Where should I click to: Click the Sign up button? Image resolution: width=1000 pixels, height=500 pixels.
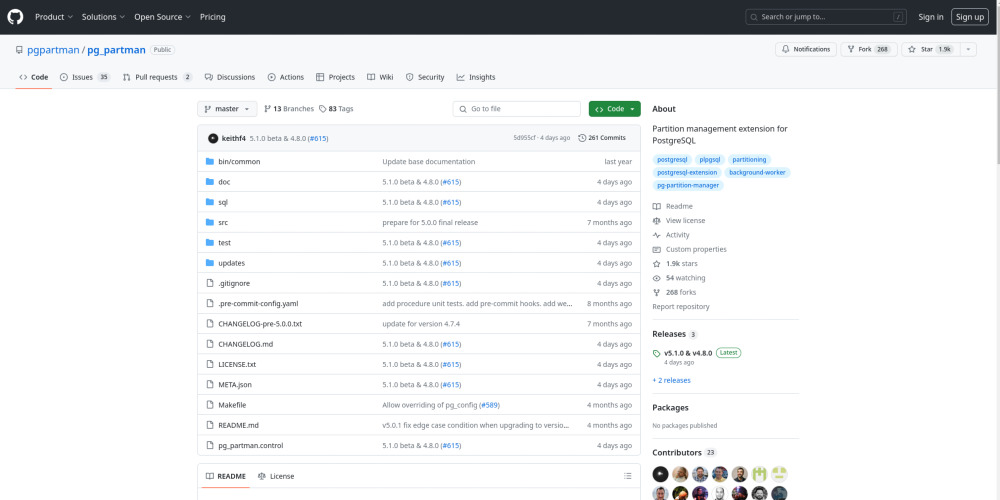point(969,17)
